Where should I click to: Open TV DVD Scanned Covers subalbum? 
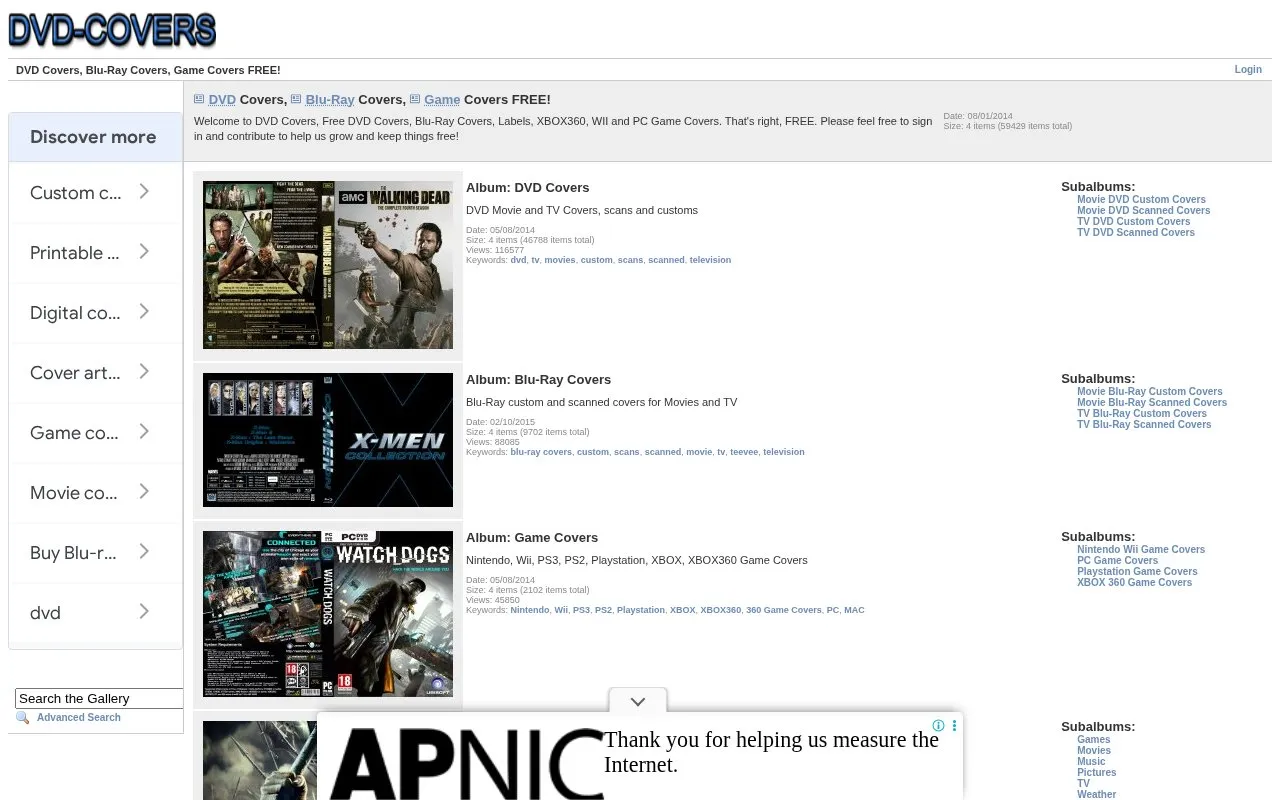(1135, 233)
